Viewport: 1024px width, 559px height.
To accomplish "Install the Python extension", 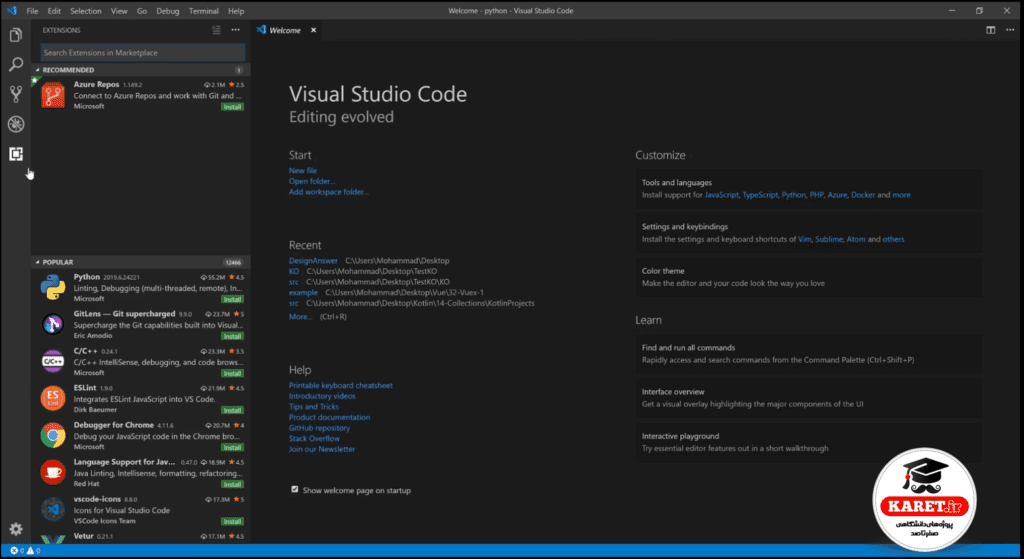I will (232, 299).
